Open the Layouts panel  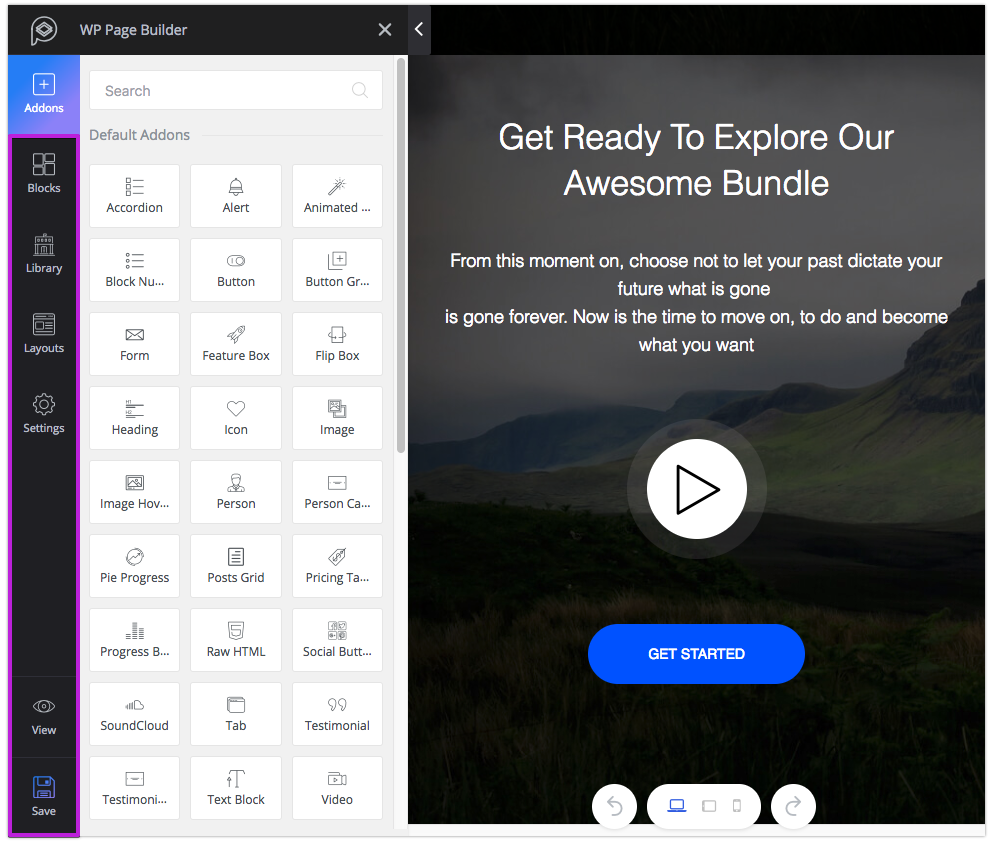point(44,334)
